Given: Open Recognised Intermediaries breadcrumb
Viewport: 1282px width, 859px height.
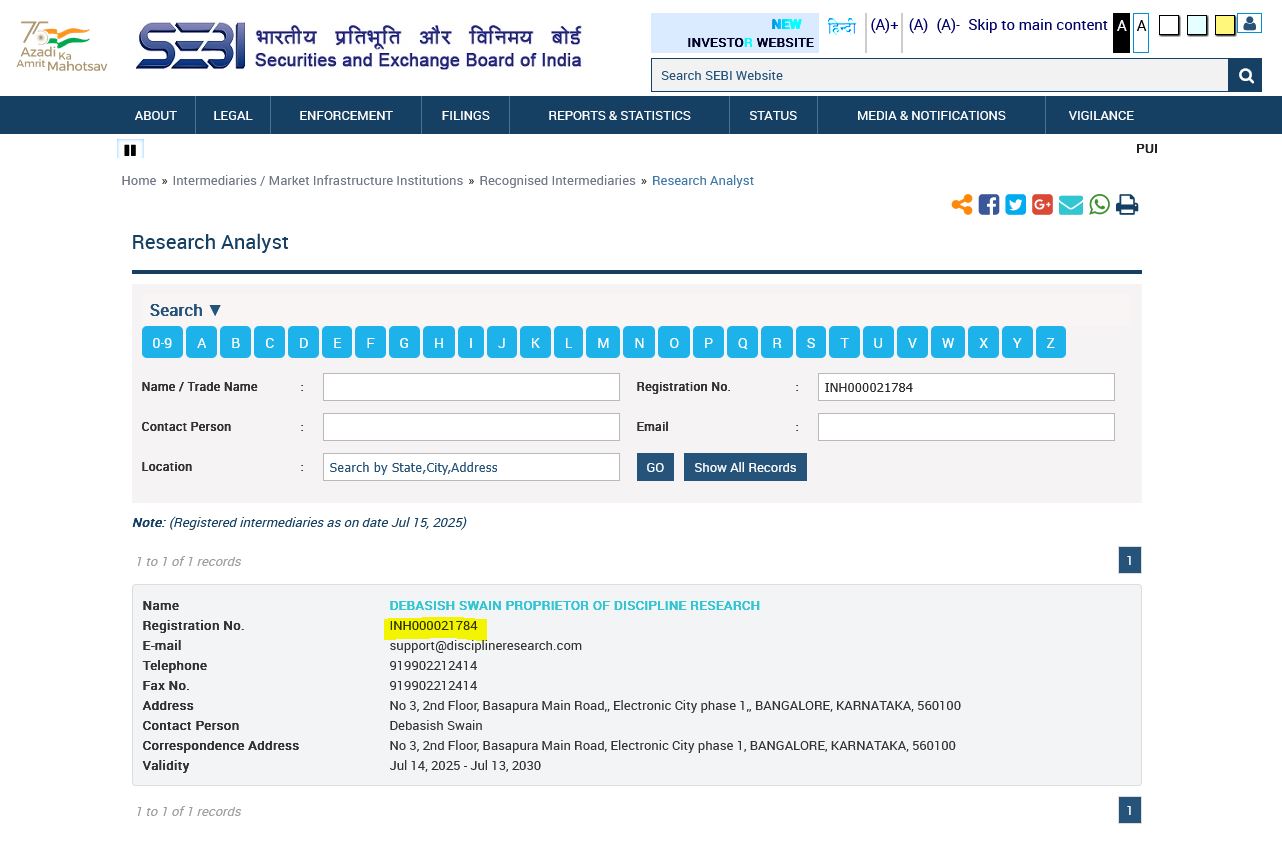Looking at the screenshot, I should pyautogui.click(x=557, y=181).
